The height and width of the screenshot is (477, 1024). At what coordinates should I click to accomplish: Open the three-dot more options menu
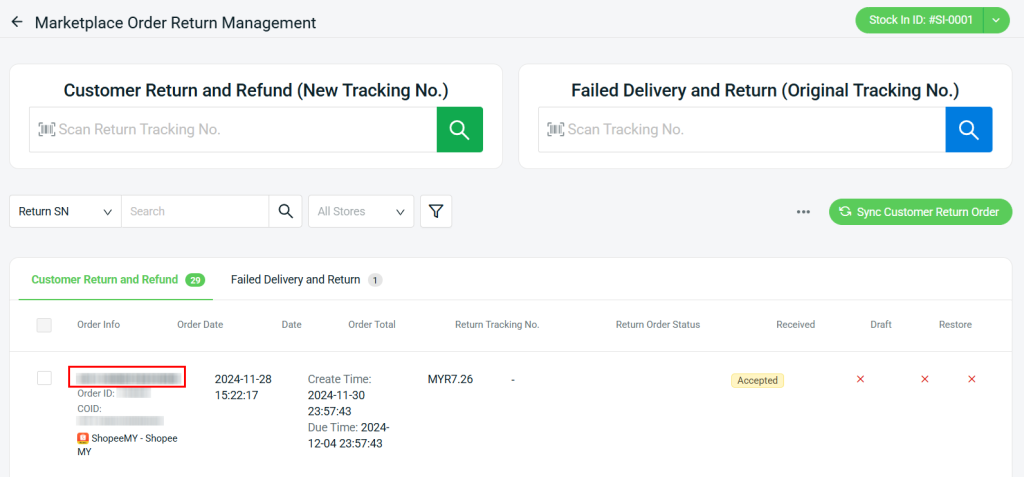[803, 212]
